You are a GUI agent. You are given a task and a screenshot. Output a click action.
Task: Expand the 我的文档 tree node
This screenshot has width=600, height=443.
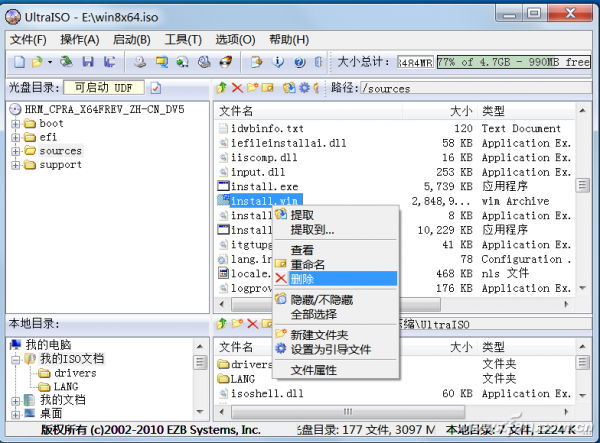point(15,401)
